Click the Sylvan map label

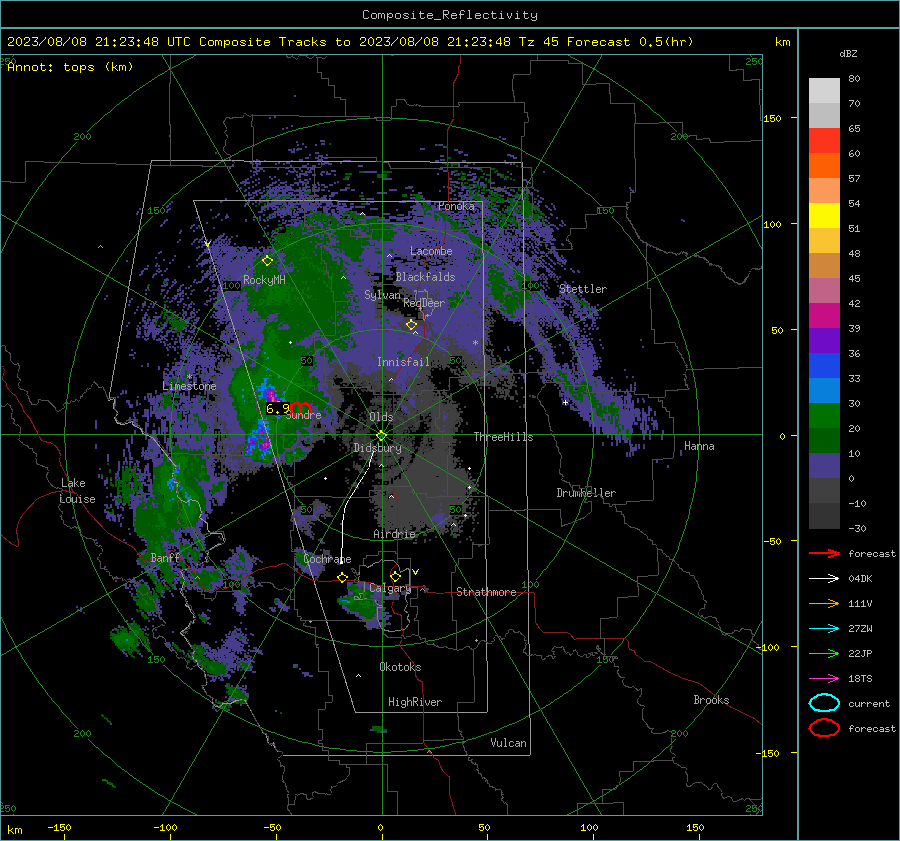[382, 295]
